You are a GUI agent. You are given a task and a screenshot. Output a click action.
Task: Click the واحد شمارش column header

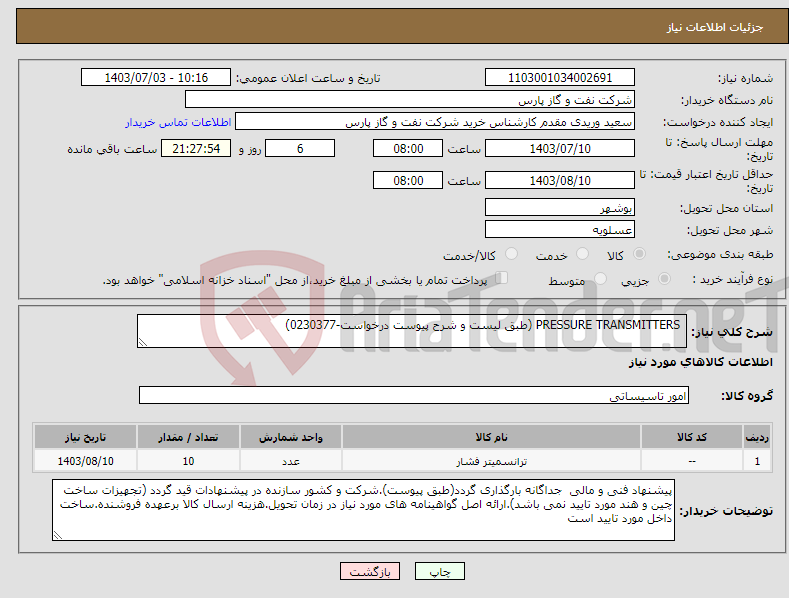coord(291,437)
